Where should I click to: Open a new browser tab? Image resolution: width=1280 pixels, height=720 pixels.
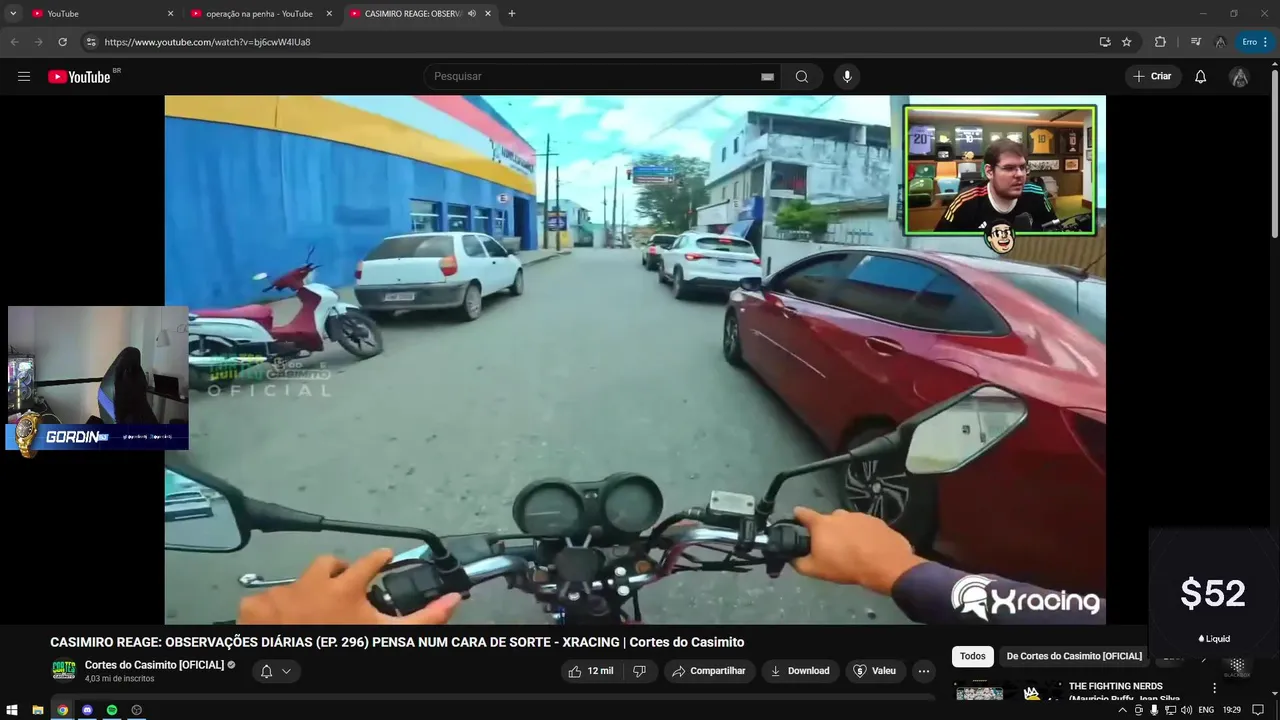(512, 14)
